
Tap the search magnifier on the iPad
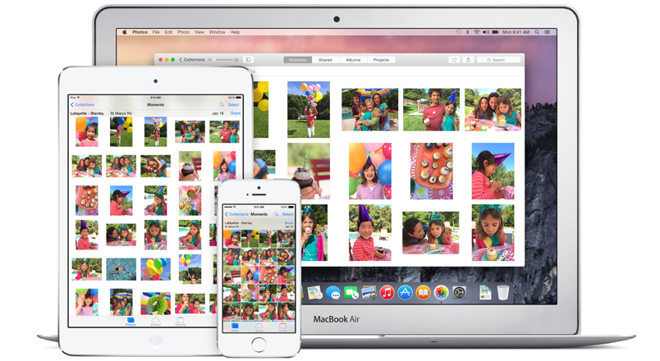pos(221,104)
